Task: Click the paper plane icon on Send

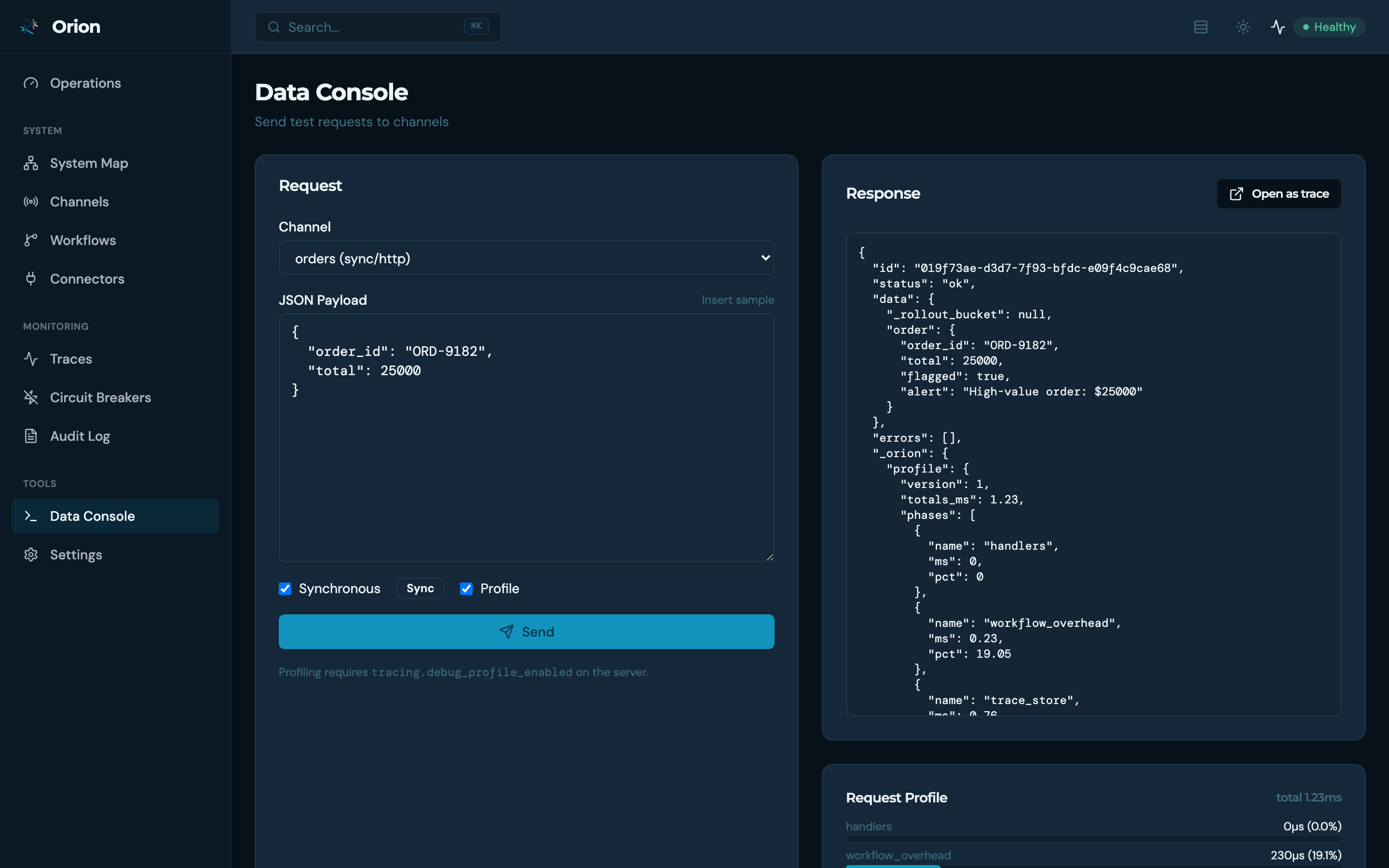Action: [x=506, y=632]
